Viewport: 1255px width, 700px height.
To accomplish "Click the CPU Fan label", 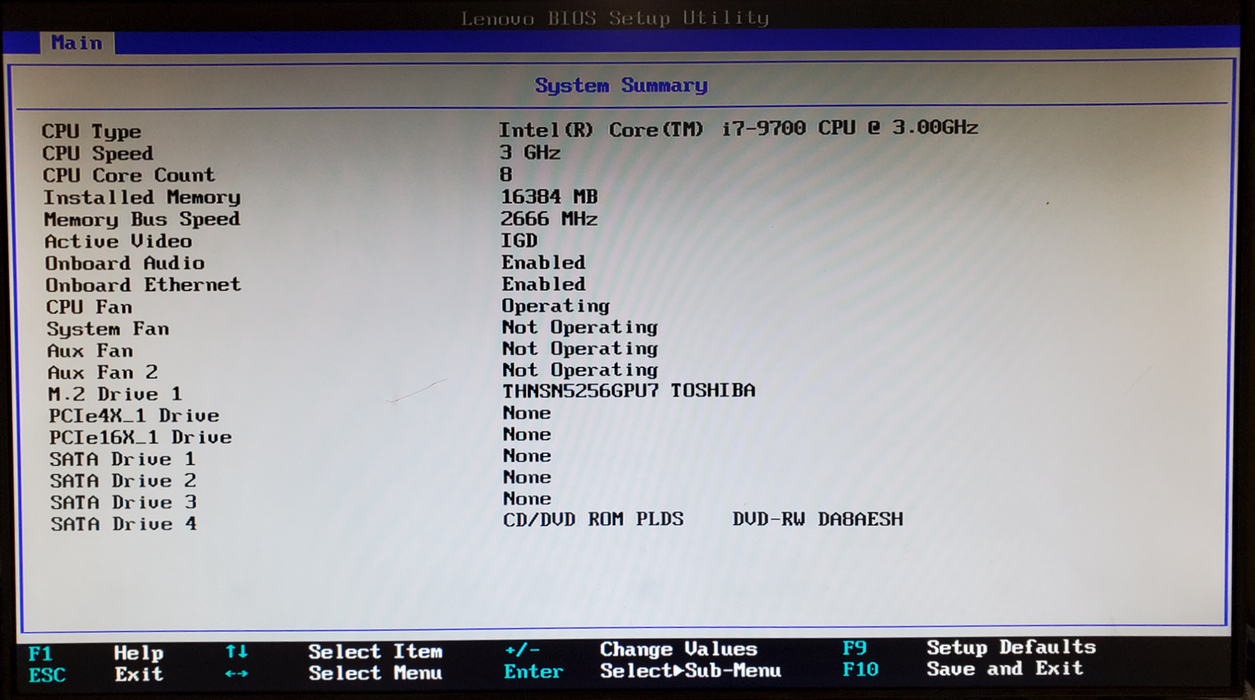I will click(89, 307).
